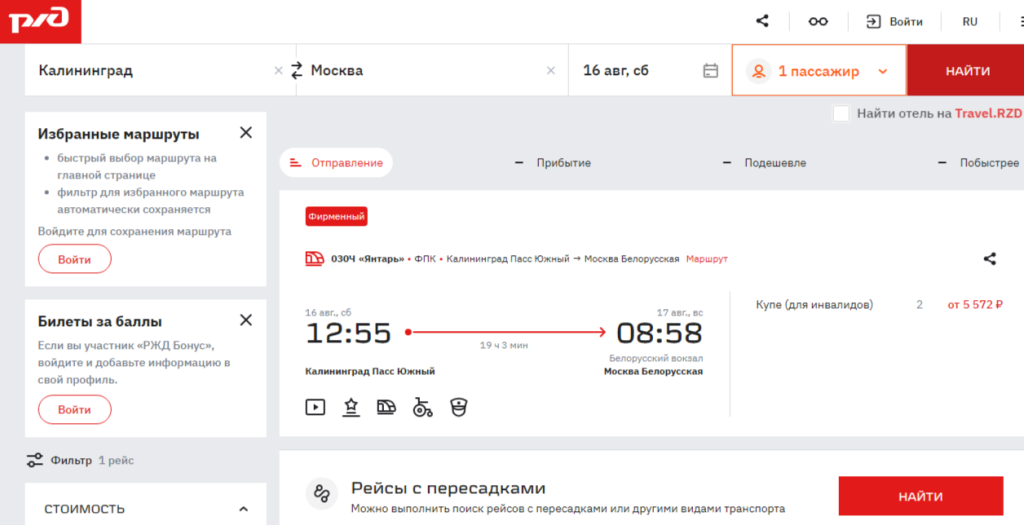Viewport: 1024px width, 525px height.
Task: Click the wheelchair accessibility service icon
Action: pyautogui.click(x=423, y=407)
